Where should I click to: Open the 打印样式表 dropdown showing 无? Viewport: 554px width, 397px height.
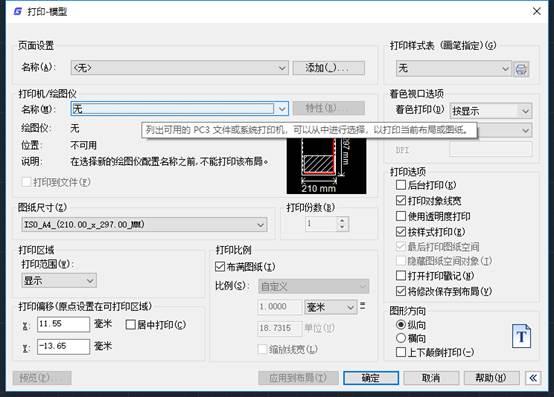click(454, 68)
